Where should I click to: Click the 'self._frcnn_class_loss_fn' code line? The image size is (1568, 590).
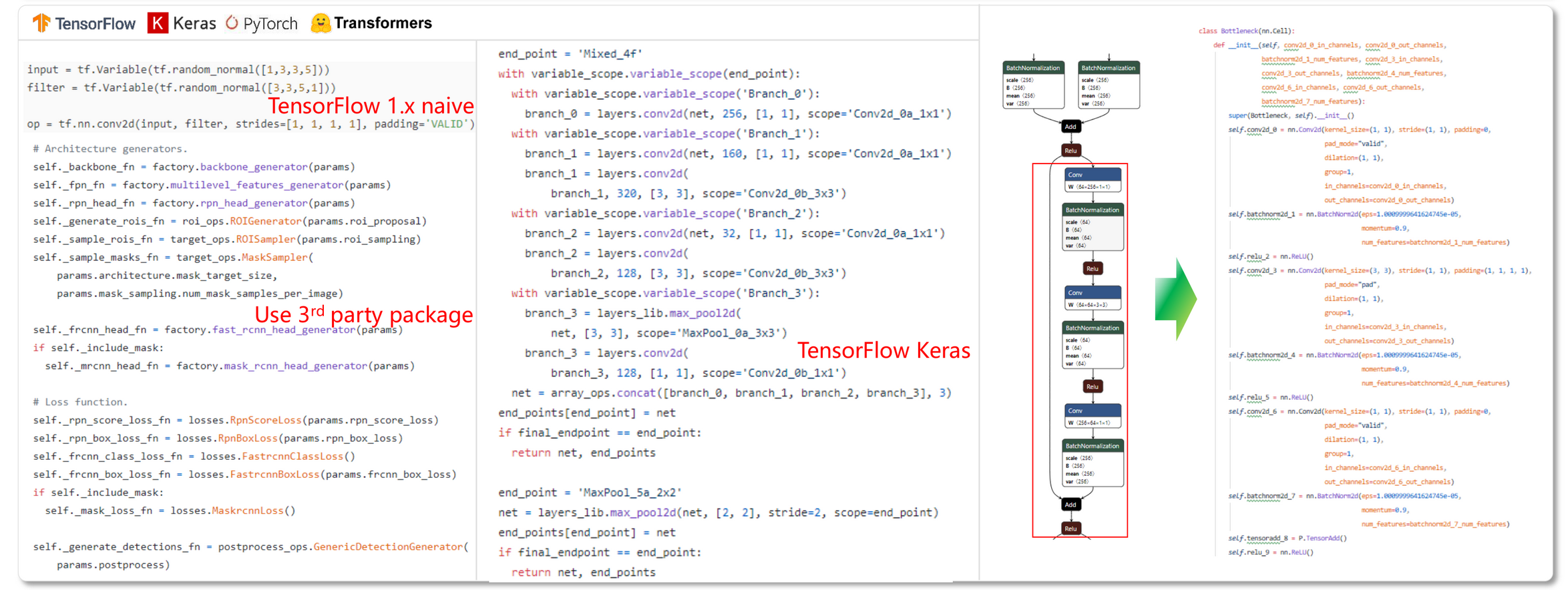[x=194, y=456]
